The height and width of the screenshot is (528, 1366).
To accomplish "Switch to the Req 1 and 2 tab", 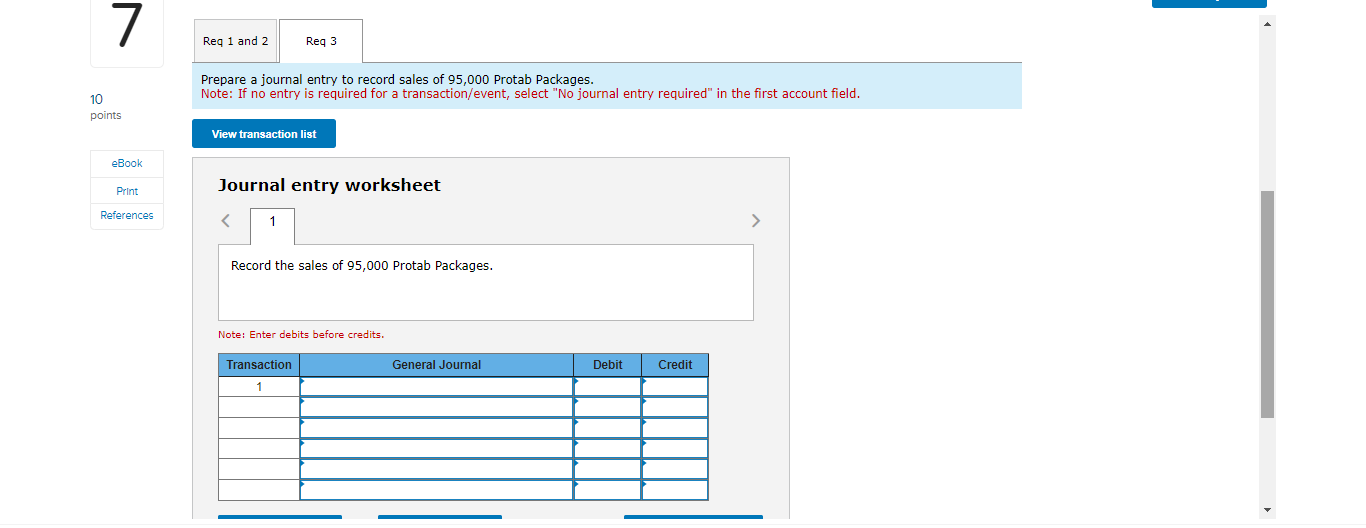I will 235,41.
